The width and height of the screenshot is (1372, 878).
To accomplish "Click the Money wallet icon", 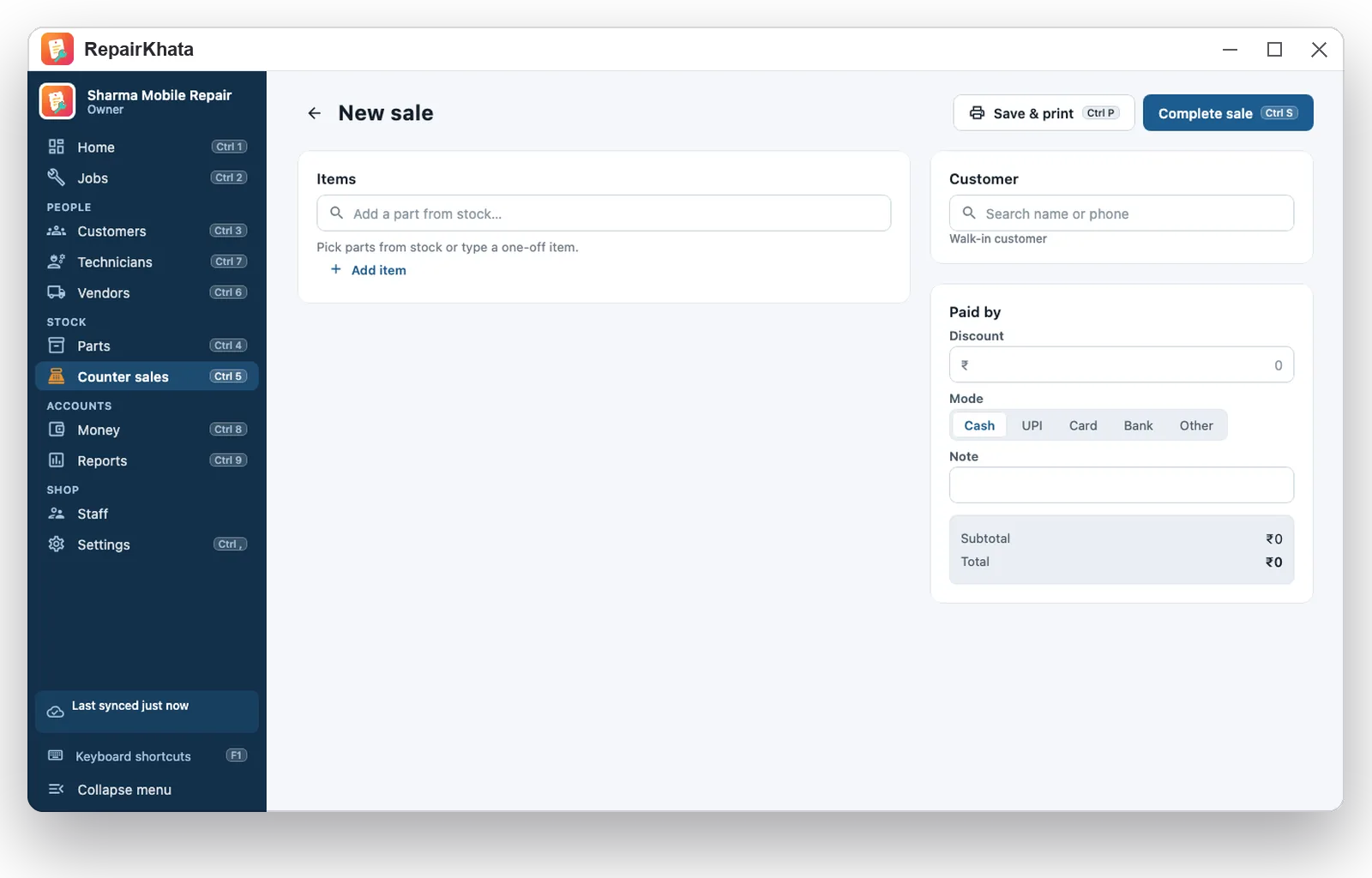I will coord(57,430).
